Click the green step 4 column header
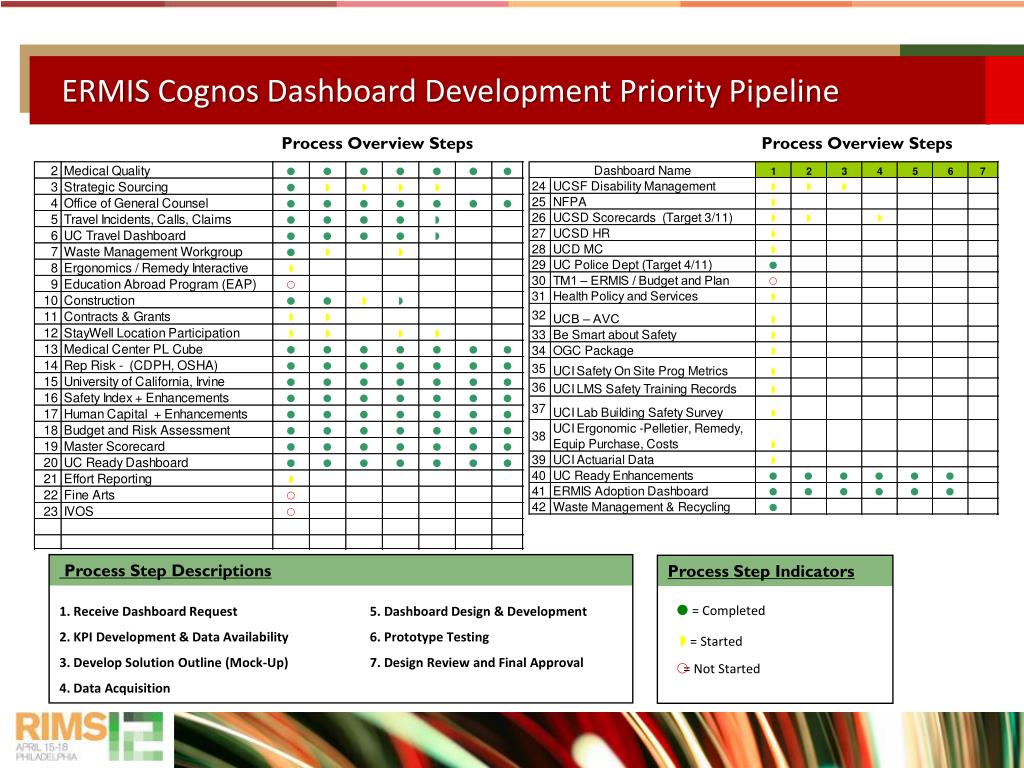The height and width of the screenshot is (768, 1024). (879, 170)
